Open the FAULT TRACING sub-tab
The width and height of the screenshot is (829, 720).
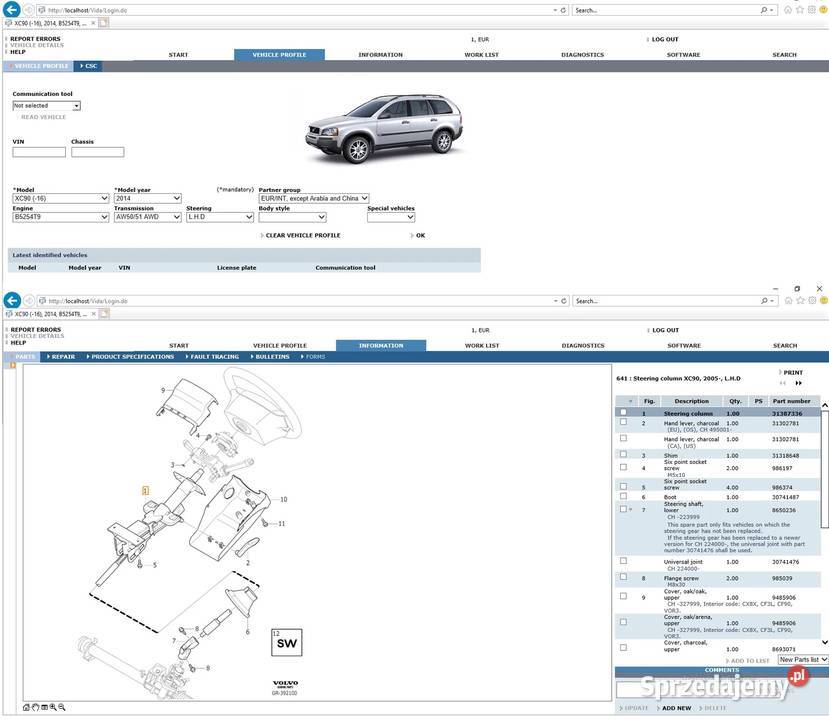pos(214,357)
